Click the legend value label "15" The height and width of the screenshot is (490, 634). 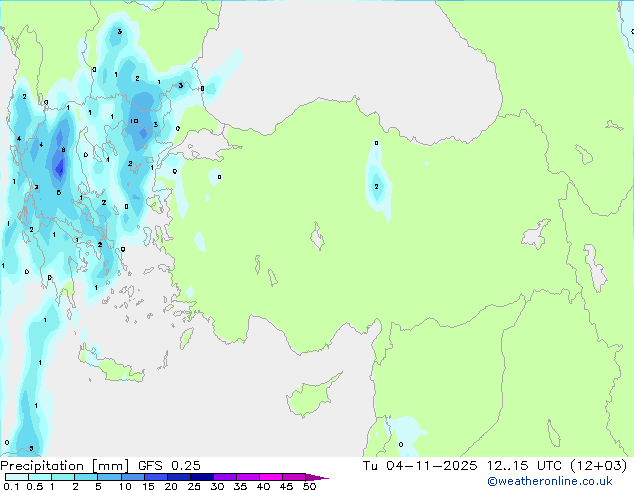click(x=148, y=486)
